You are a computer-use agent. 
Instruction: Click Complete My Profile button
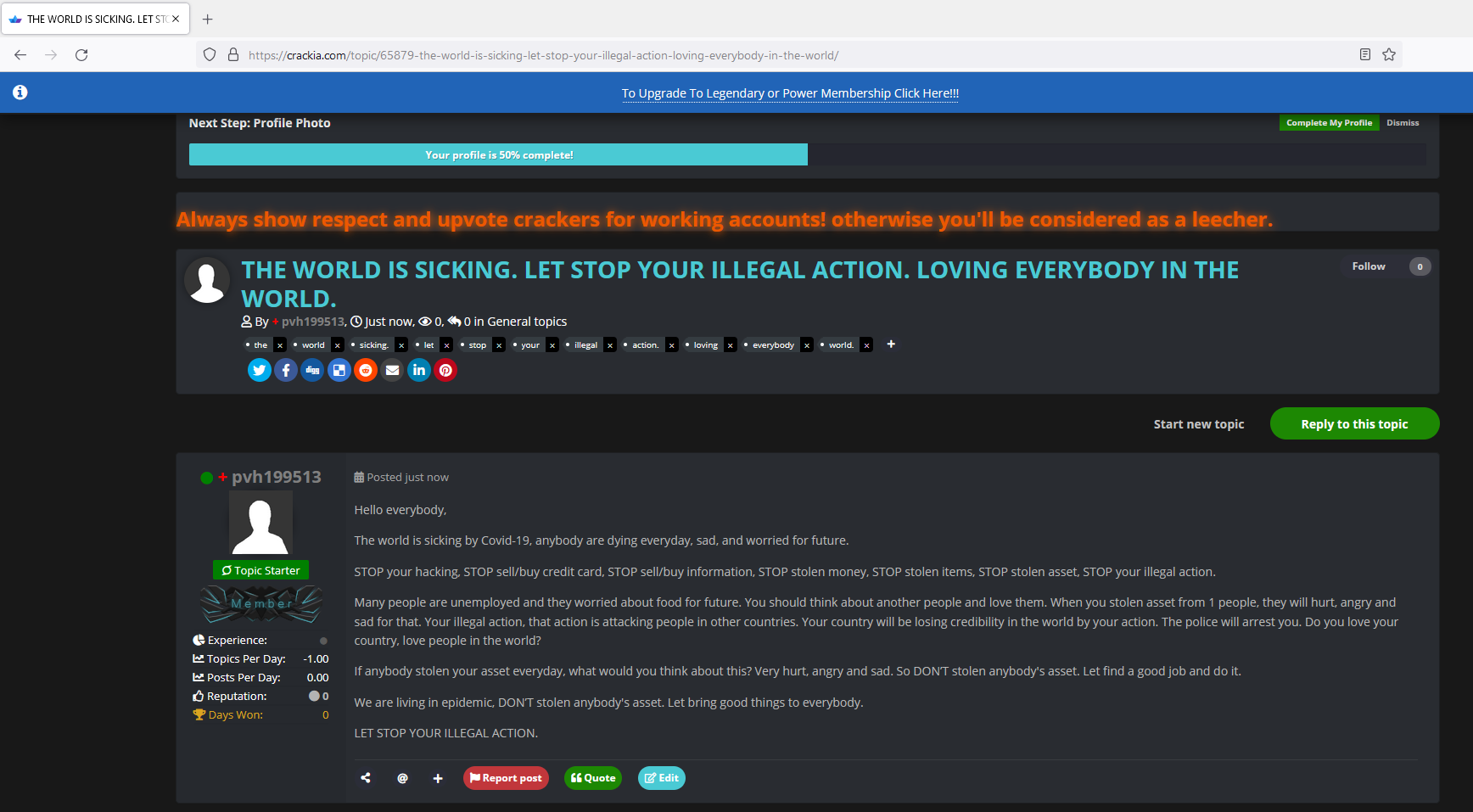tap(1329, 123)
